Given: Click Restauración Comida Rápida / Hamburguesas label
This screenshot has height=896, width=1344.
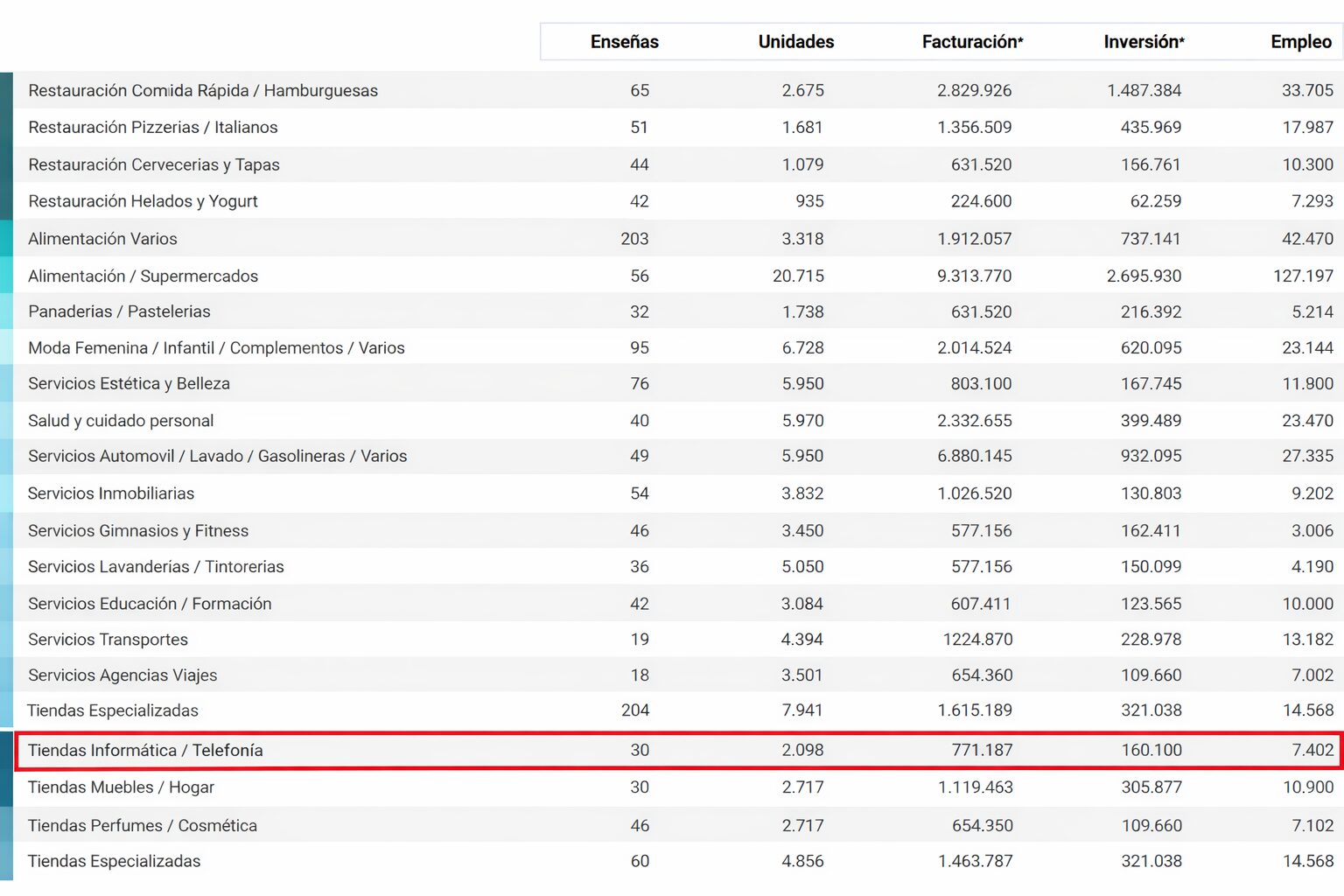Looking at the screenshot, I should [203, 91].
